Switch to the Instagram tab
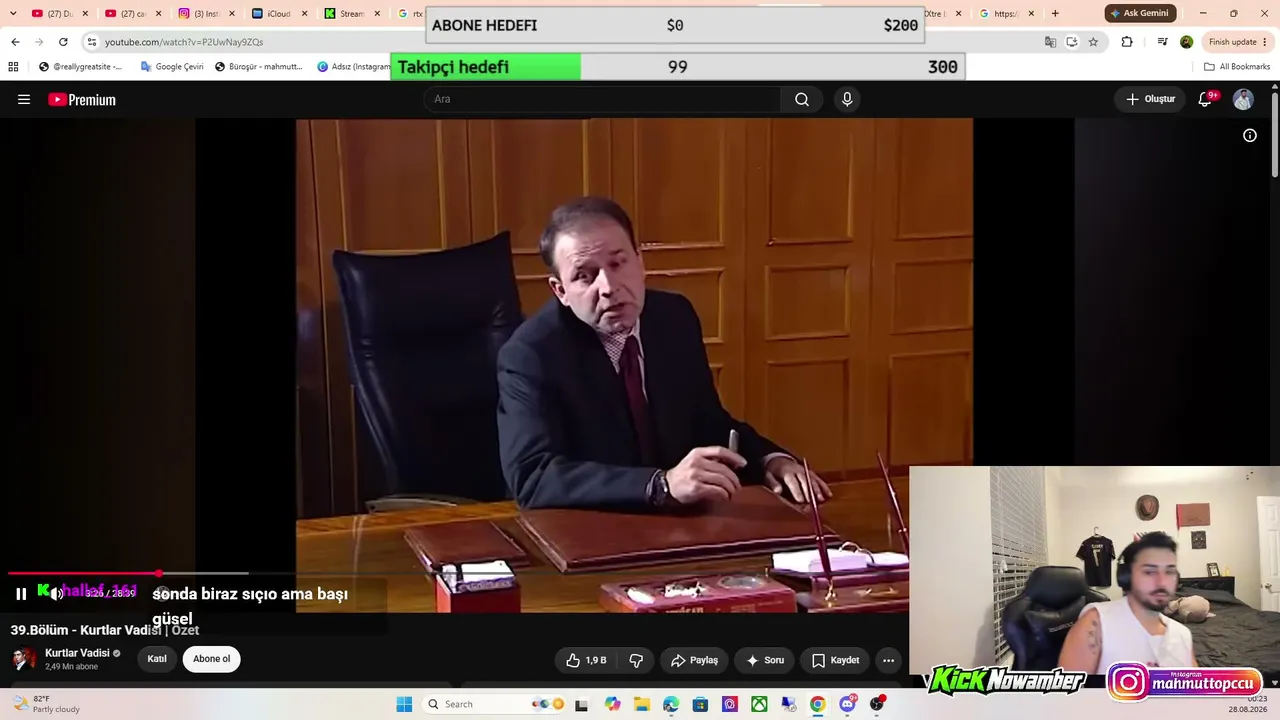This screenshot has height=720, width=1280. click(x=204, y=14)
